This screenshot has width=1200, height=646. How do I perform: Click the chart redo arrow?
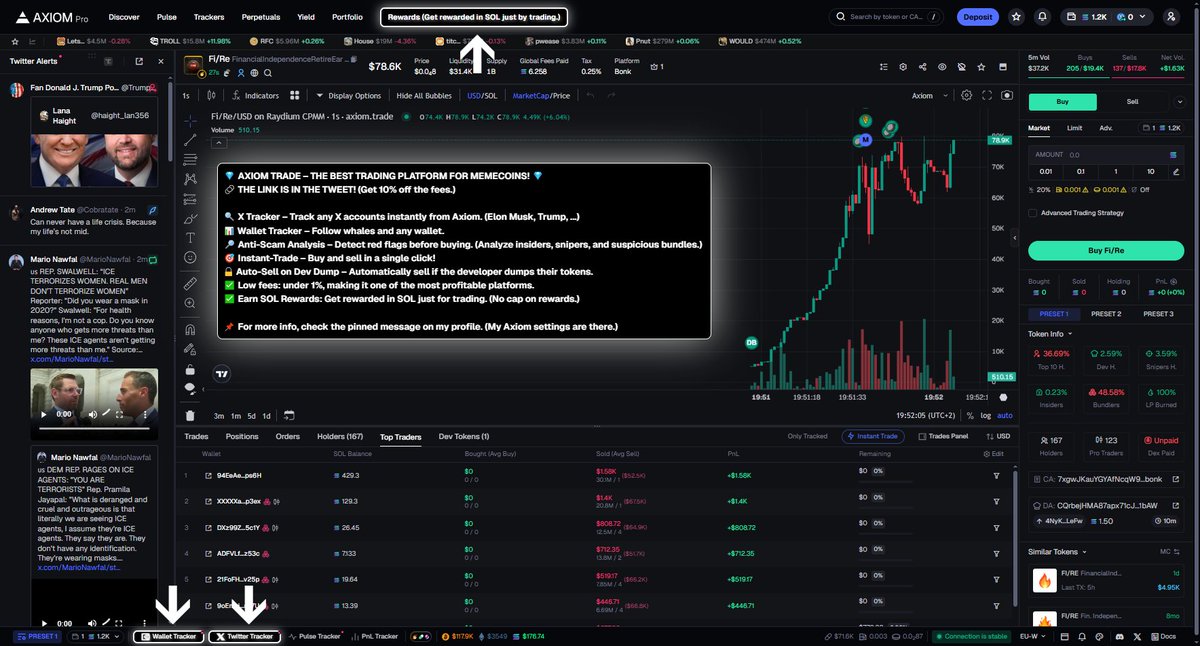click(611, 96)
